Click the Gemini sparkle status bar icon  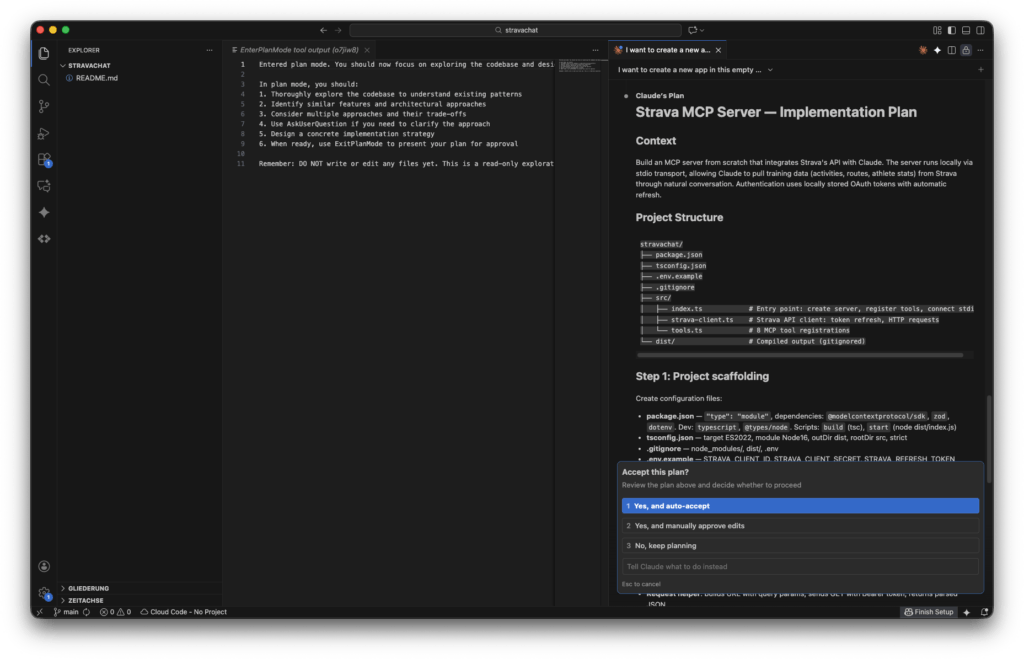click(967, 613)
